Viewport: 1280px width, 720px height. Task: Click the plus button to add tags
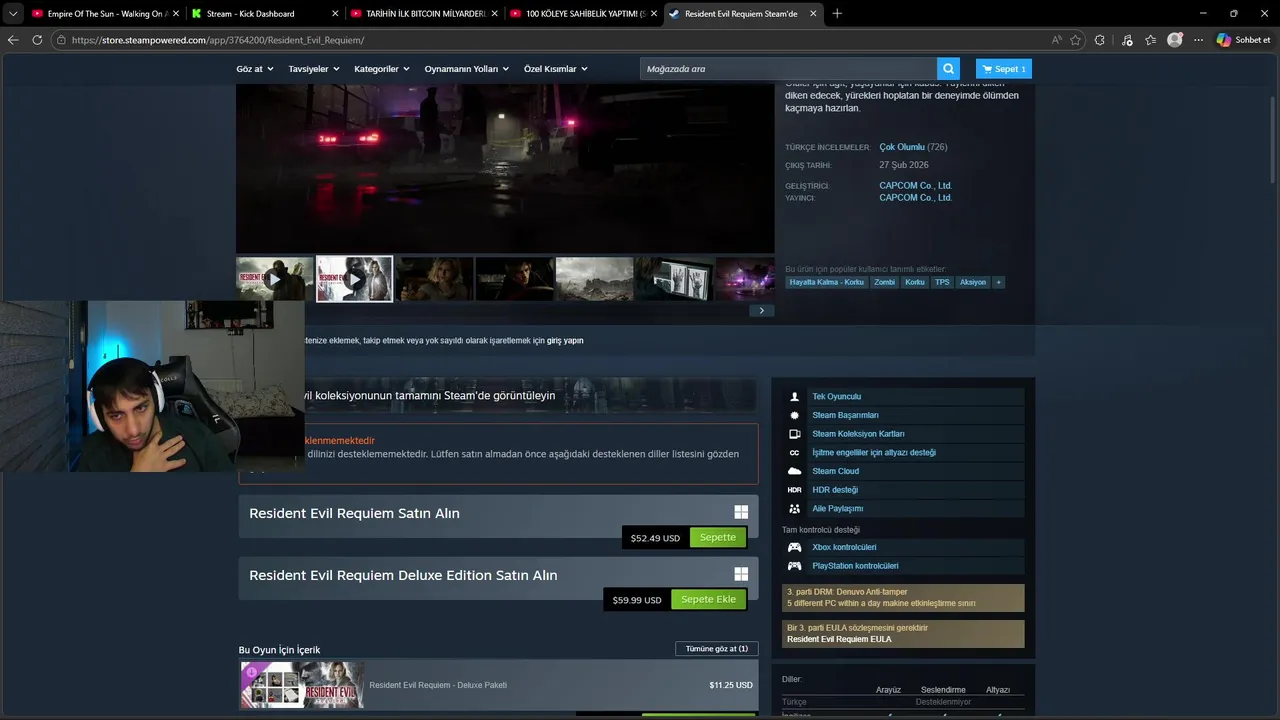point(998,282)
